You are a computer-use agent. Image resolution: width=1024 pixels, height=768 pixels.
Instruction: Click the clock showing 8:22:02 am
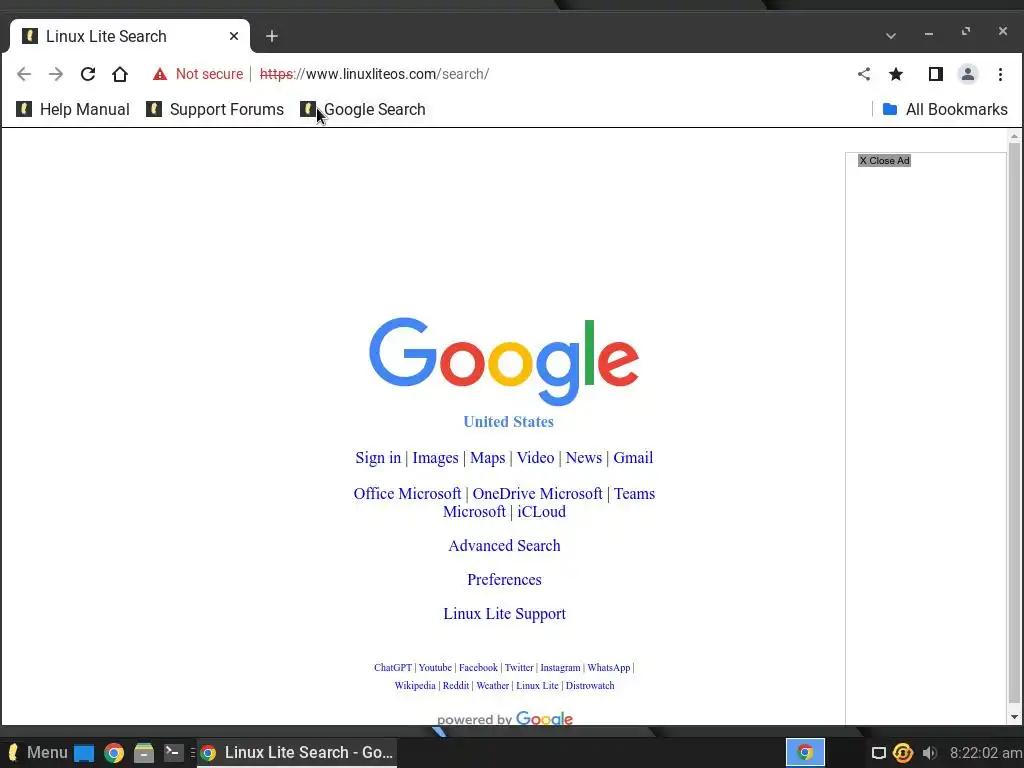[985, 753]
